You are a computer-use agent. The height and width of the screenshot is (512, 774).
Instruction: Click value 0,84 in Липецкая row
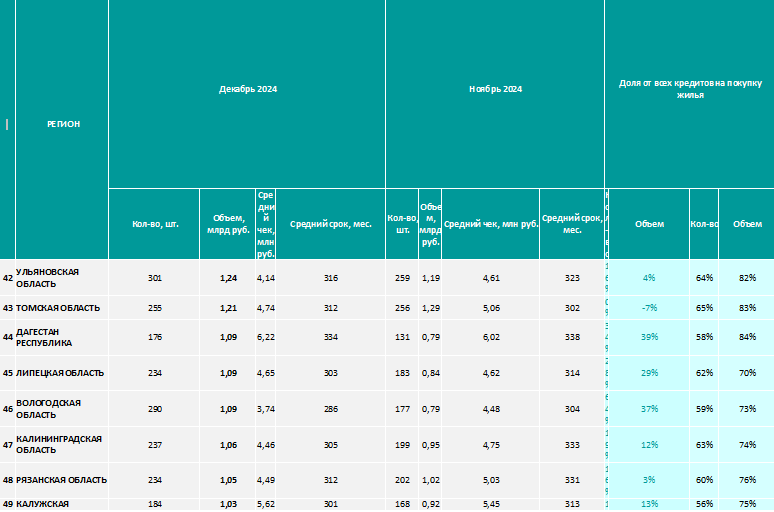[x=430, y=373]
